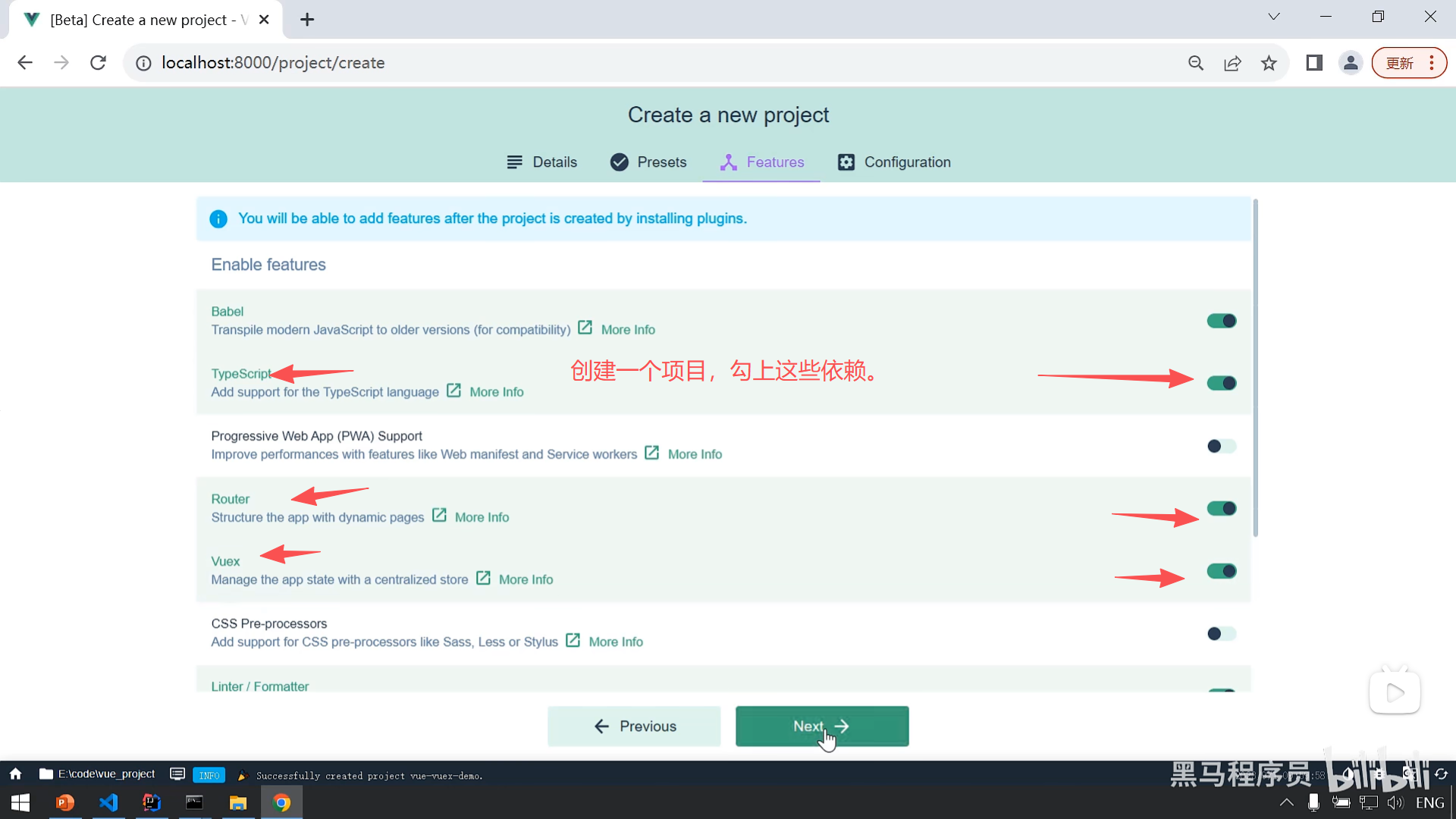The image size is (1456, 819).
Task: Click the home icon in status bar
Action: click(x=15, y=774)
